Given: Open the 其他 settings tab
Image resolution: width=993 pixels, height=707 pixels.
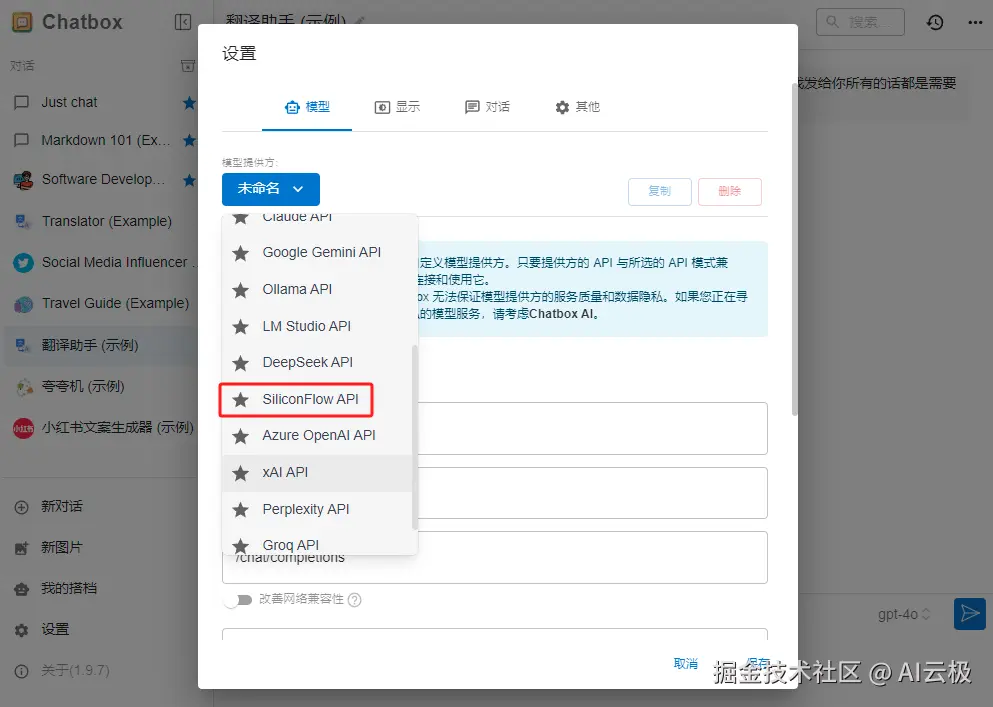Looking at the screenshot, I should pyautogui.click(x=577, y=108).
